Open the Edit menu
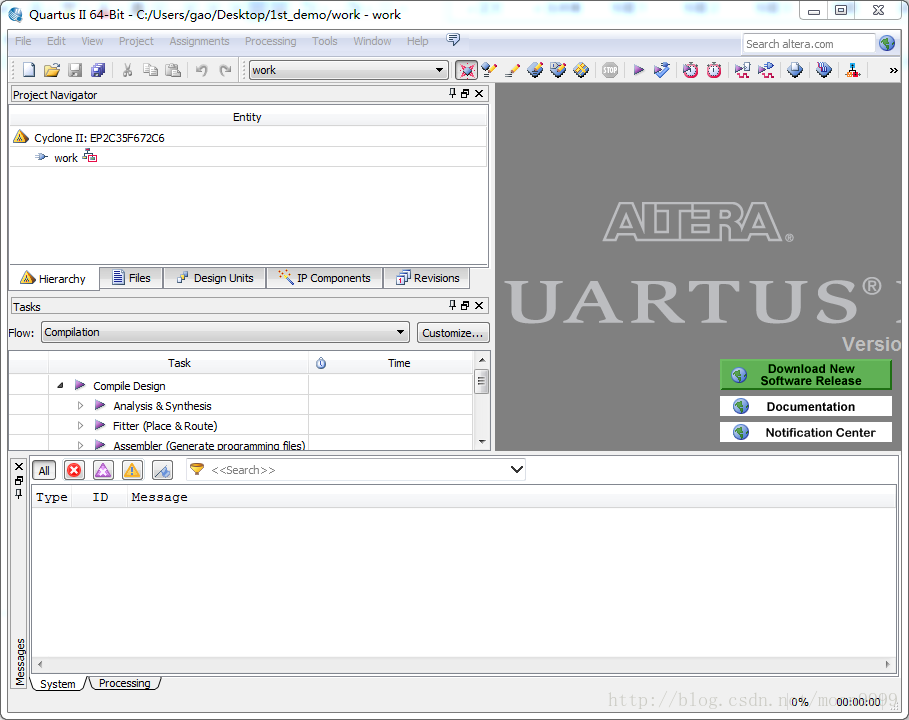 (x=56, y=41)
